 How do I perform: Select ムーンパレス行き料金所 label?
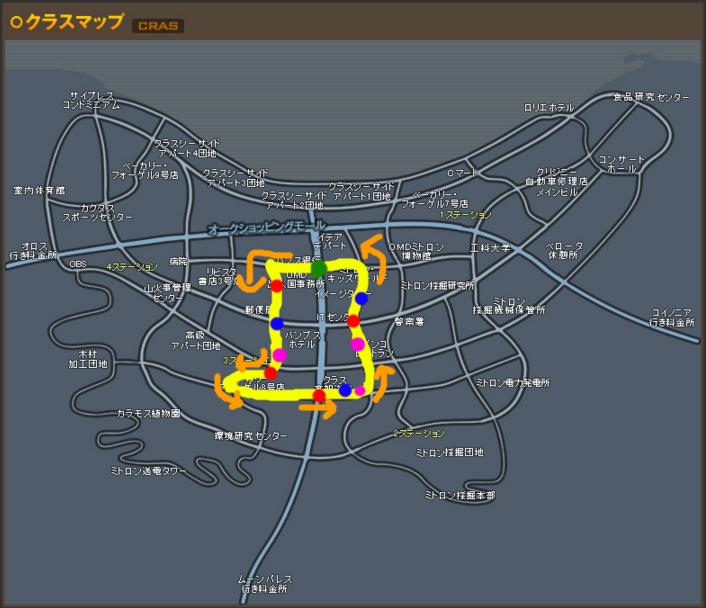264,584
